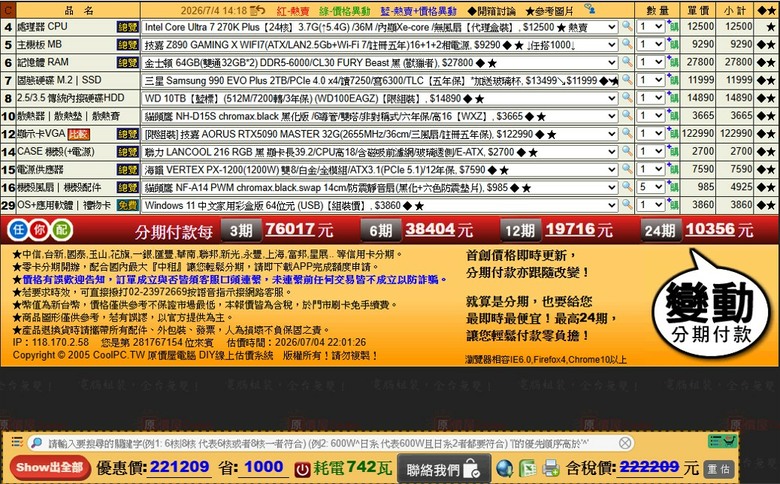Click magnifier icon beside the NH-D15S cooler row
This screenshot has height=484, width=780.
pos(627,115)
